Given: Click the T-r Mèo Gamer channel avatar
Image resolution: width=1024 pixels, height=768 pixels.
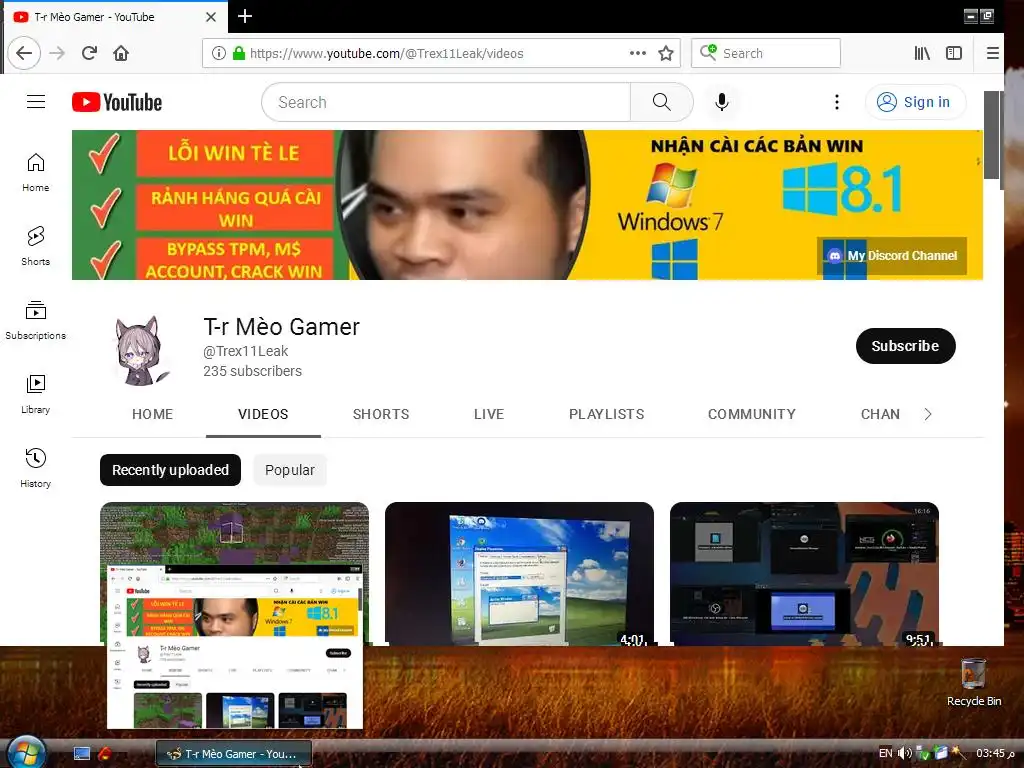Looking at the screenshot, I should 142,350.
